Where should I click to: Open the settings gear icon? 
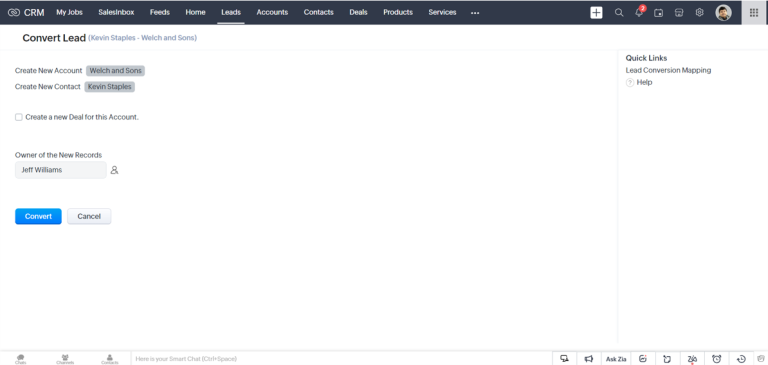(x=699, y=13)
